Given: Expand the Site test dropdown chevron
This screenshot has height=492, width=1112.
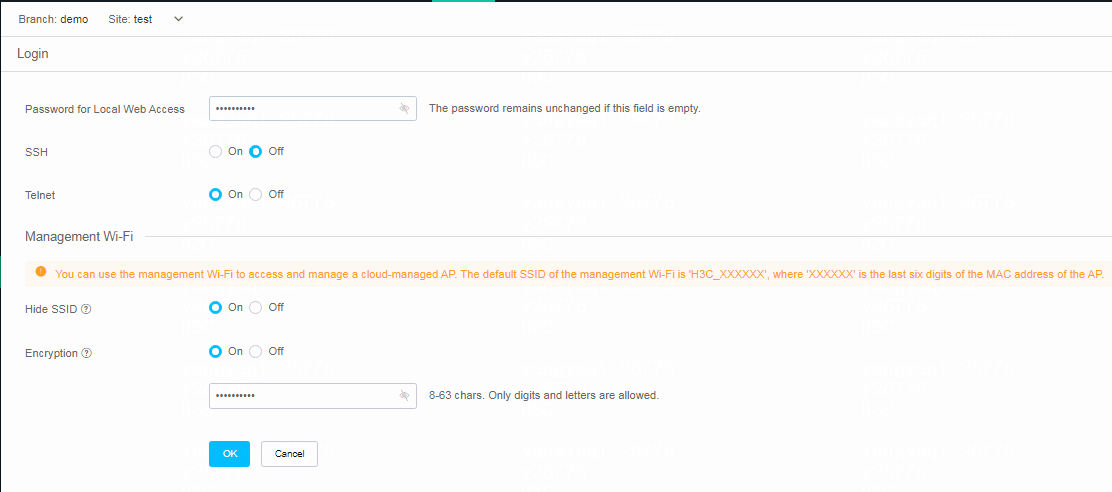Looking at the screenshot, I should [x=178, y=19].
